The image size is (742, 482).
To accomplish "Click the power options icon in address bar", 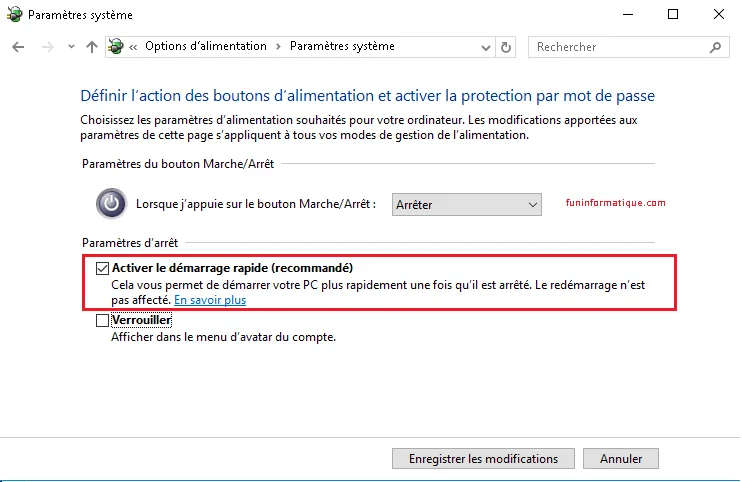I will pyautogui.click(x=116, y=47).
